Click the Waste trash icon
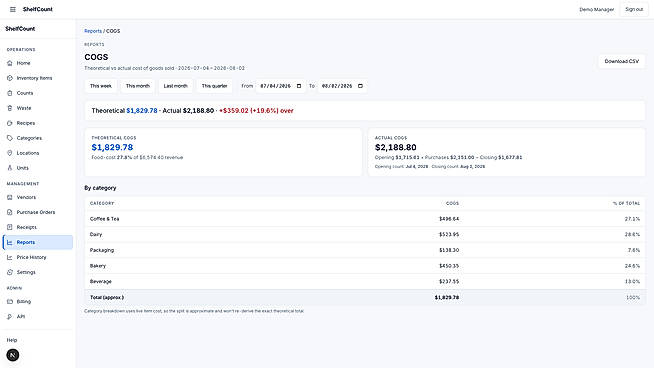Viewport: 654px width, 368px height. pos(10,108)
